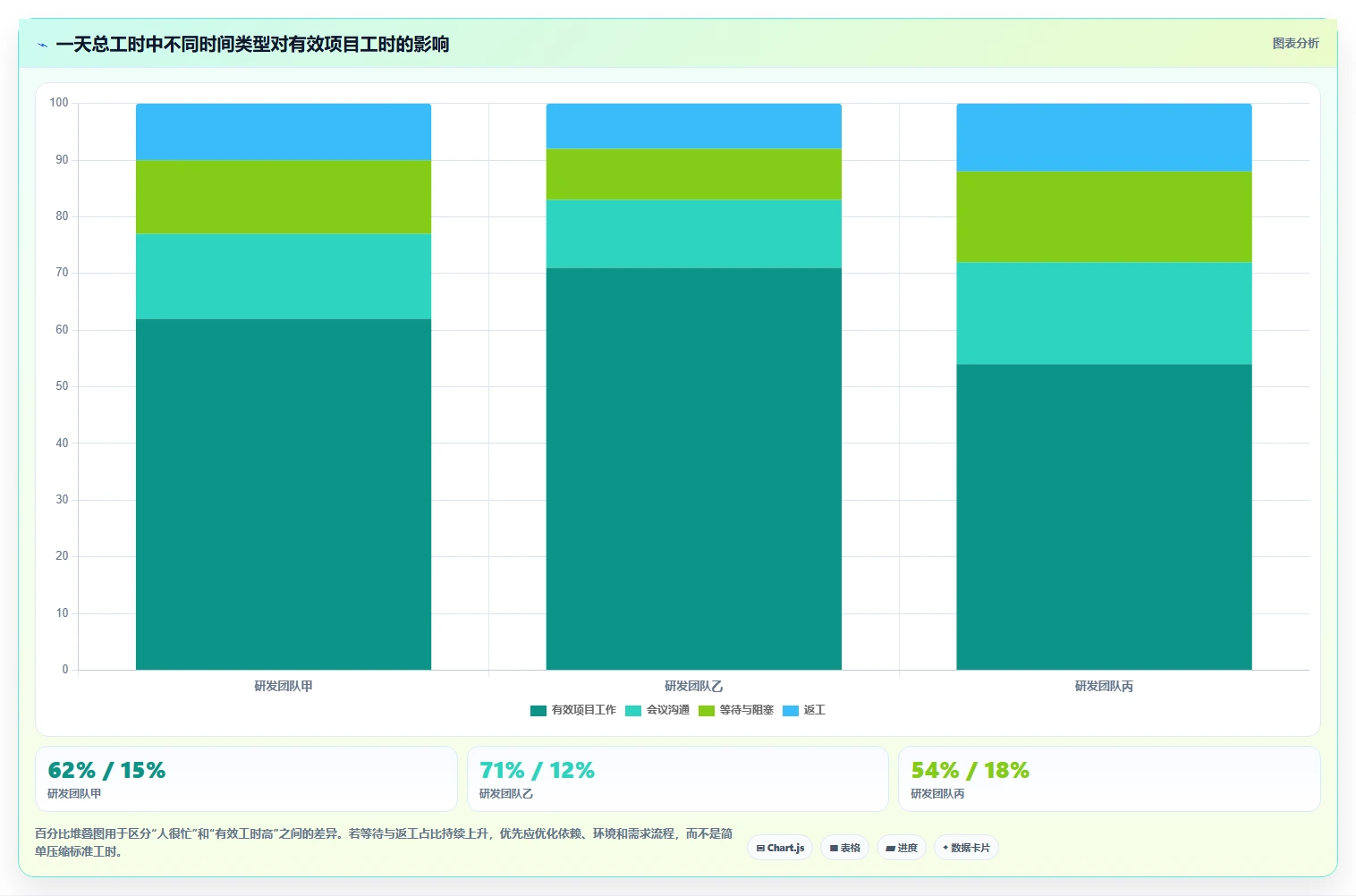Click the 研发团队乙 x-axis label
The image size is (1356, 896).
pyautogui.click(x=694, y=687)
